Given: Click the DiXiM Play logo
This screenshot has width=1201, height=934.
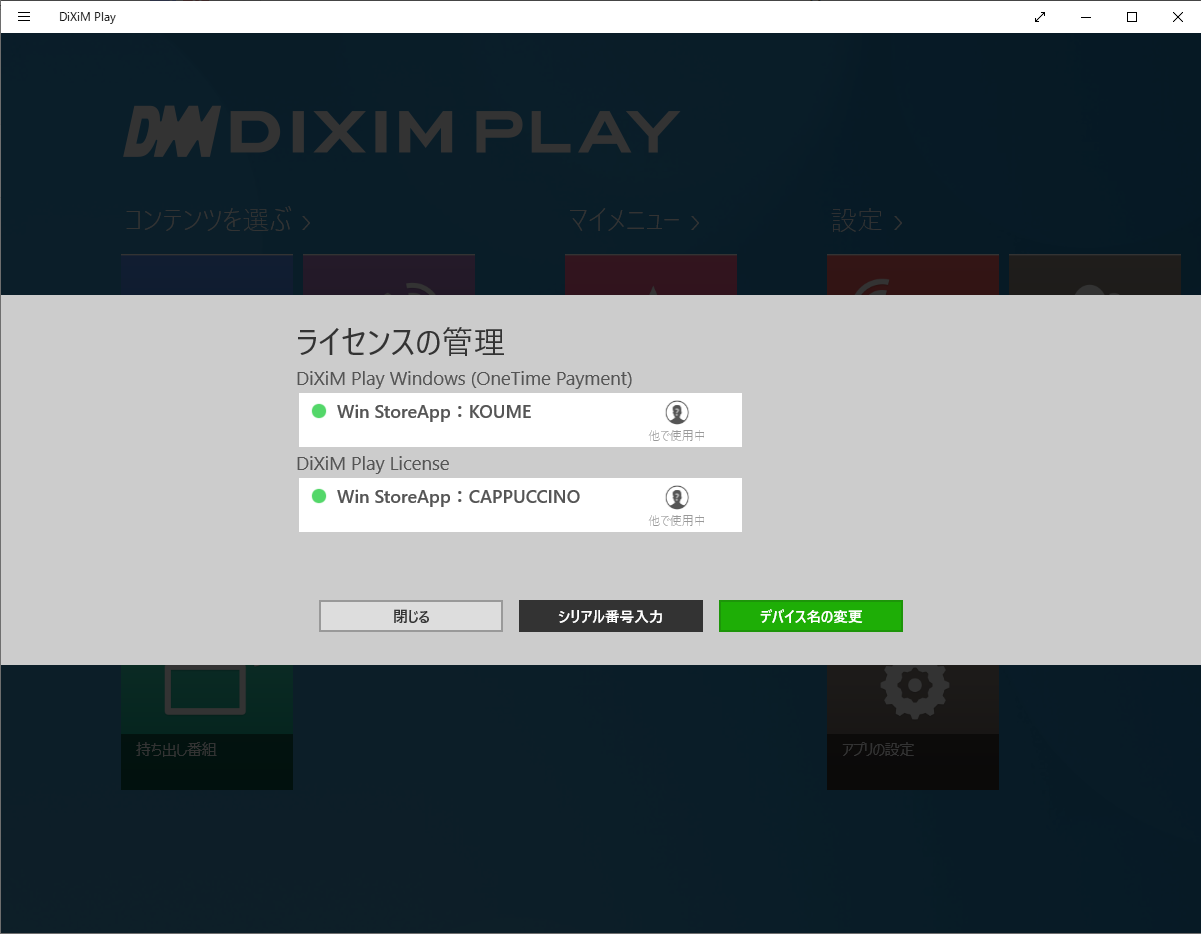Looking at the screenshot, I should 401,133.
